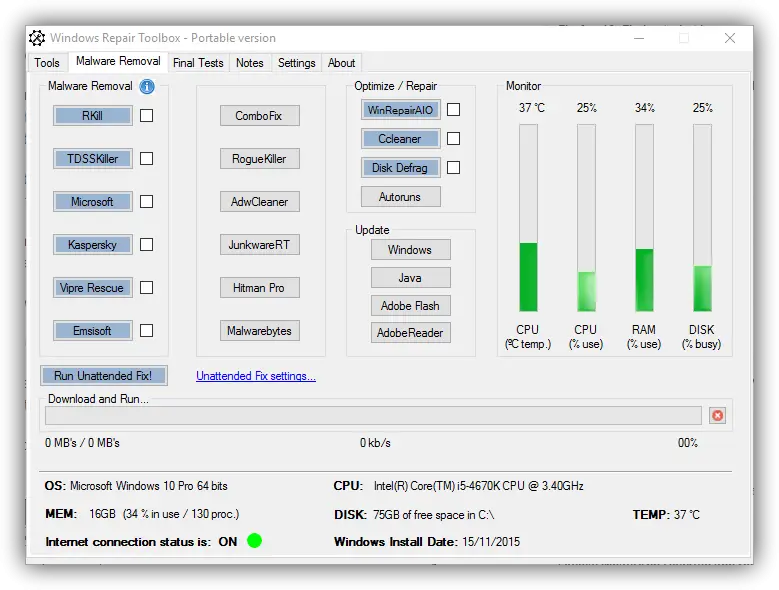Start JunkwareRT
The width and height of the screenshot is (779, 590).
pyautogui.click(x=260, y=244)
